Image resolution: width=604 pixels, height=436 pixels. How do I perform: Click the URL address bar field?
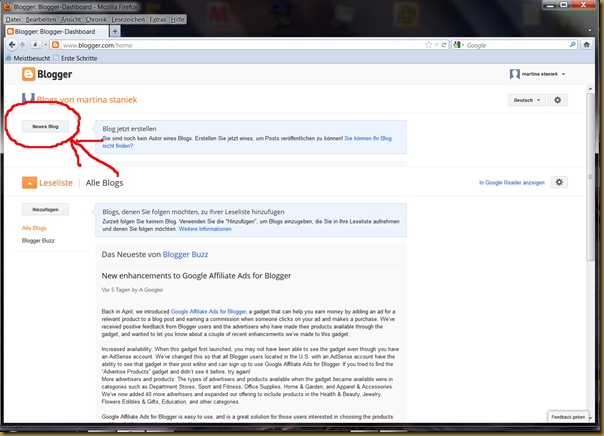[241, 45]
